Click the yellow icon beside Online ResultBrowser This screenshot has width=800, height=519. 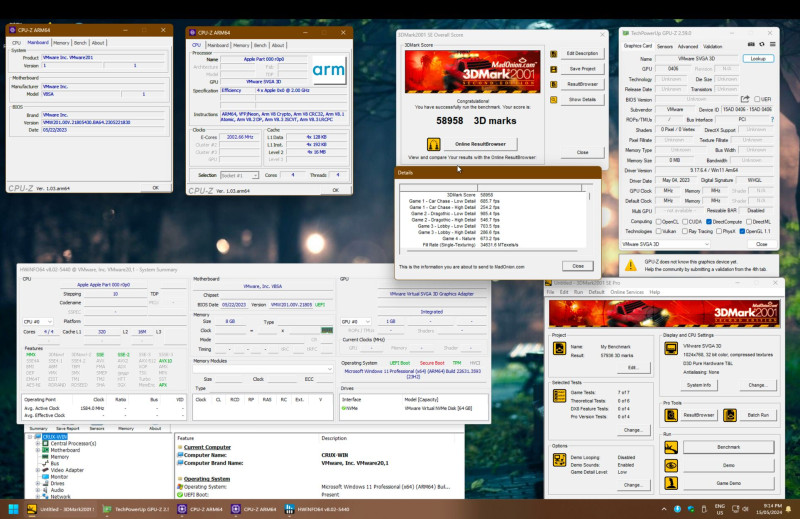click(434, 144)
